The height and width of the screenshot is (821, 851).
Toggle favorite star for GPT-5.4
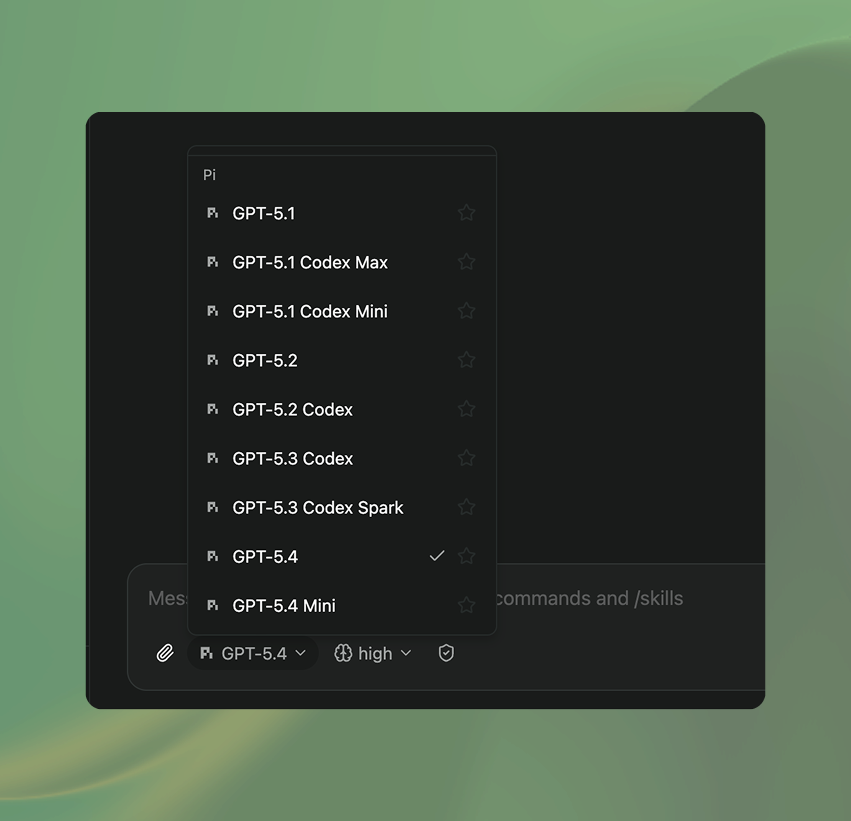(466, 556)
